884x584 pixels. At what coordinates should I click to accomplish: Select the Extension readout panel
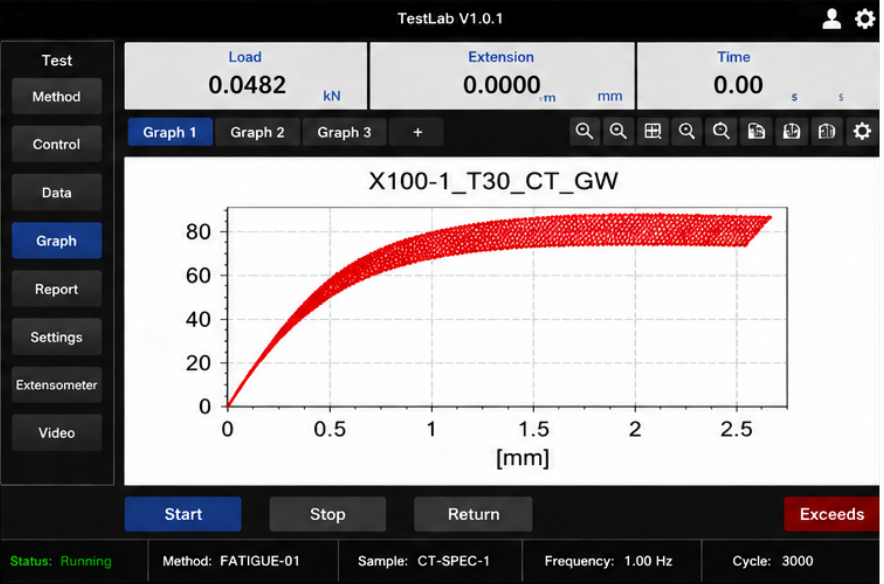[502, 76]
